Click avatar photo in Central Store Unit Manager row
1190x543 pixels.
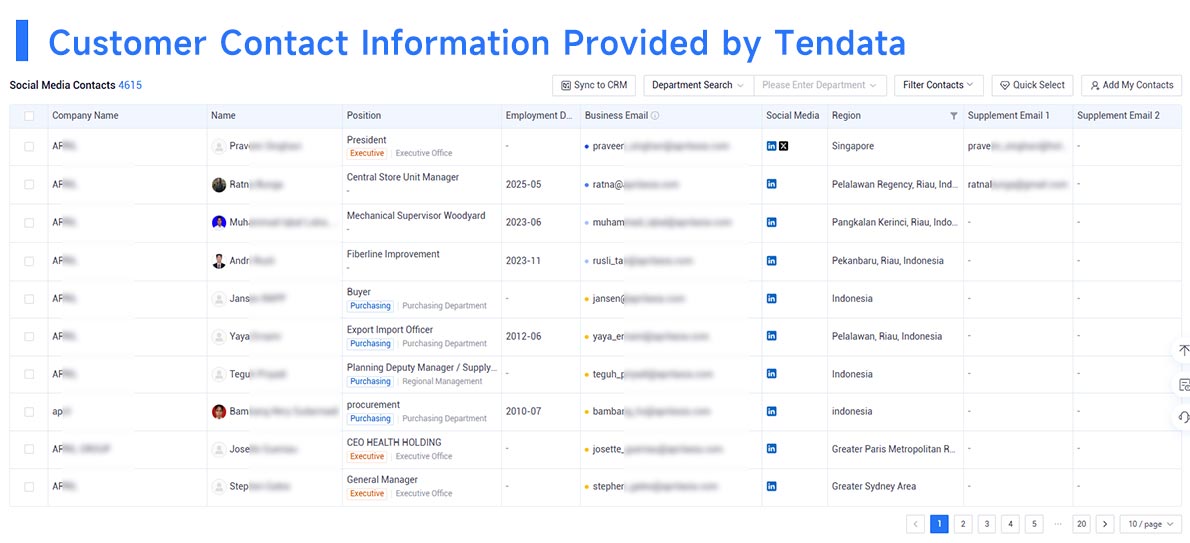point(219,184)
